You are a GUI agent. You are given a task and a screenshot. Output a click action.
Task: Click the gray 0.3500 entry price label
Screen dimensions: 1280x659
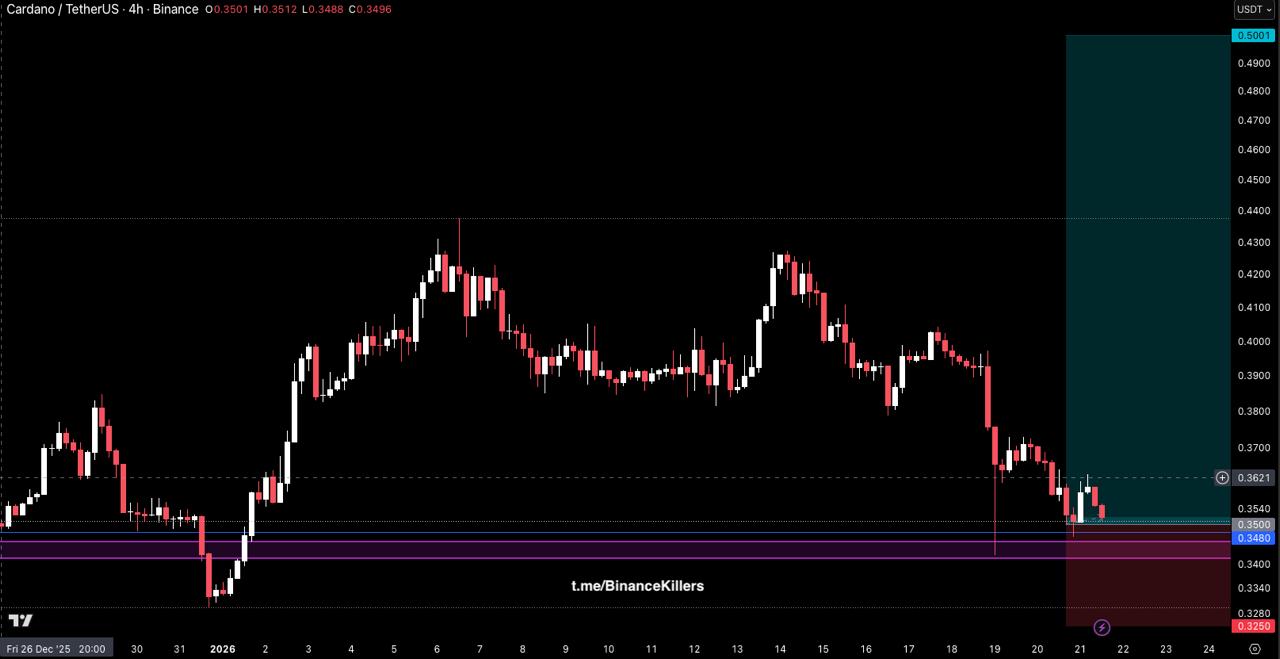pyautogui.click(x=1254, y=525)
